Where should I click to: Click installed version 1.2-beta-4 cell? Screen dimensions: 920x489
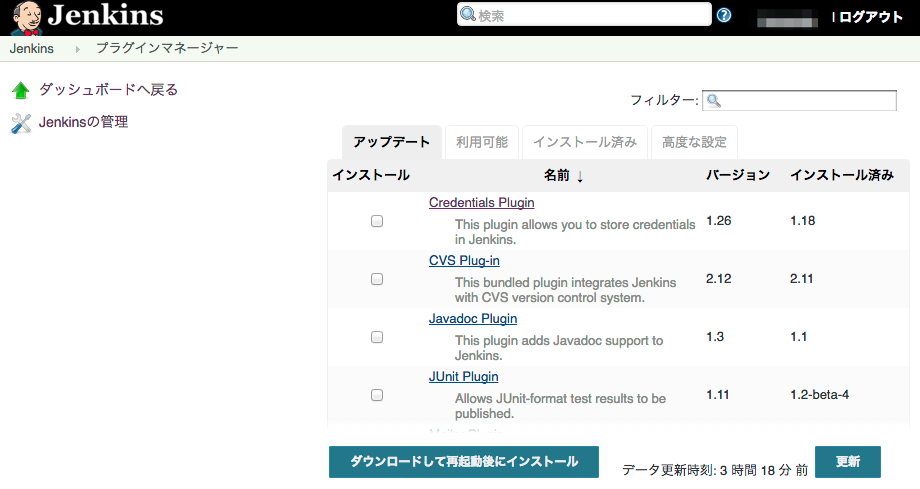click(x=820, y=395)
